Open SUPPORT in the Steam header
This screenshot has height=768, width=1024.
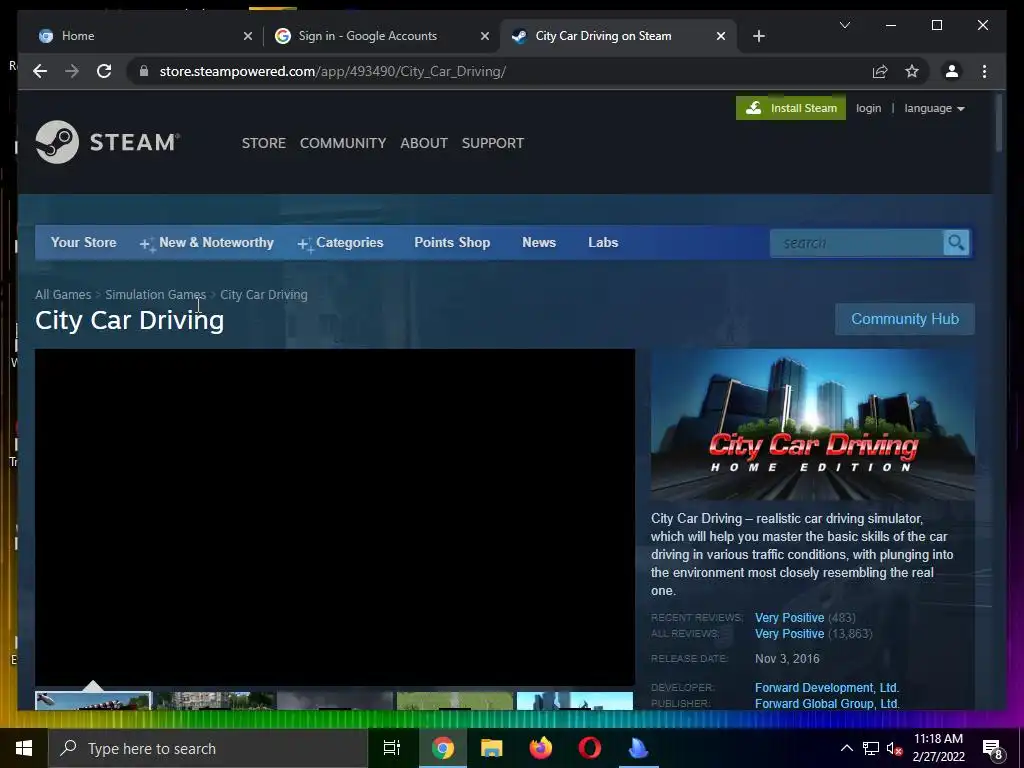coord(492,143)
